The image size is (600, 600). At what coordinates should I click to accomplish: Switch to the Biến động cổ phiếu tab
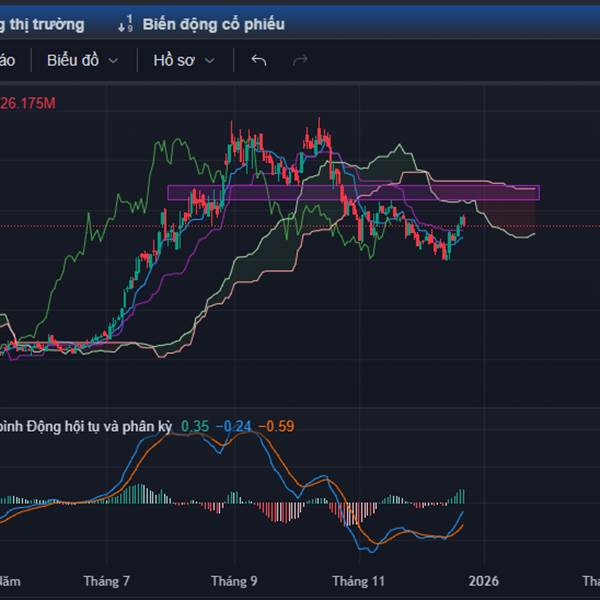(213, 24)
